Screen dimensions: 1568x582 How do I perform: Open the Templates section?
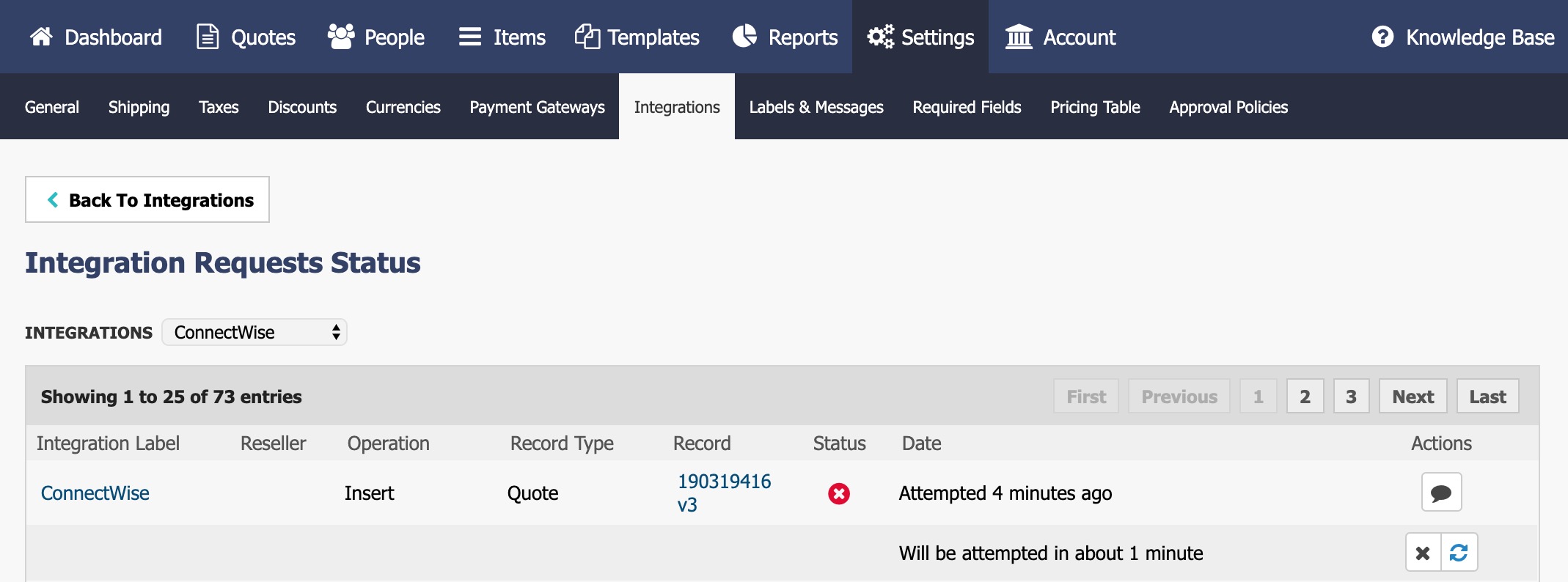637,37
